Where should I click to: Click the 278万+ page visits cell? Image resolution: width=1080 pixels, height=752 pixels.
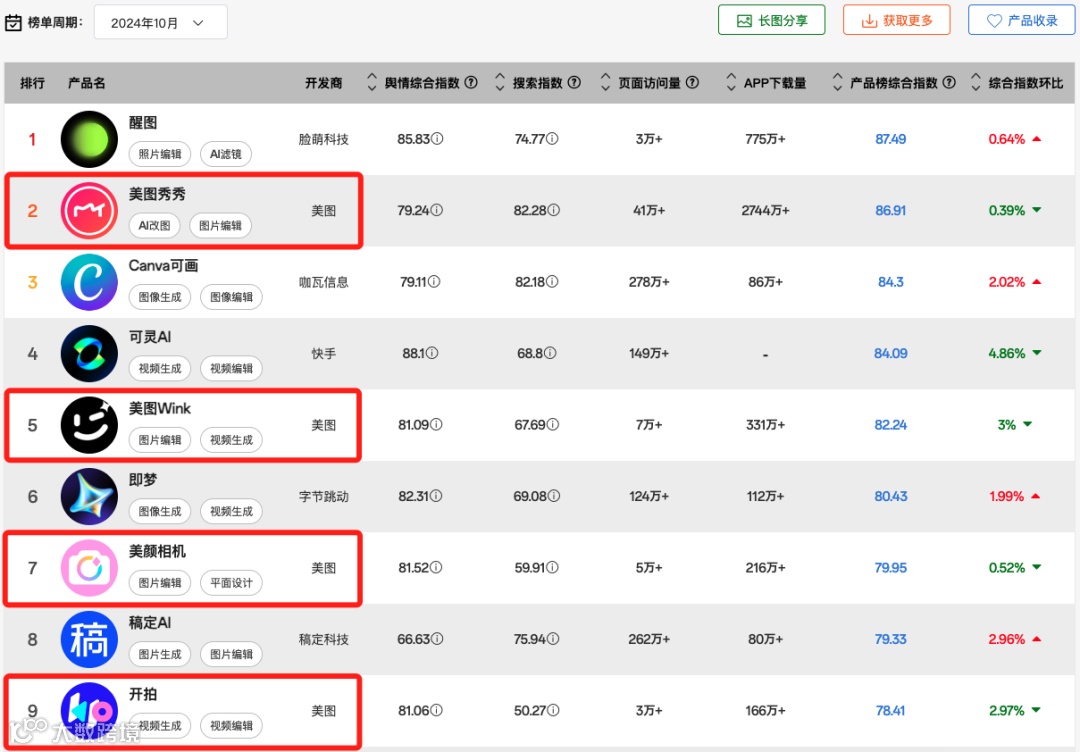(x=649, y=282)
